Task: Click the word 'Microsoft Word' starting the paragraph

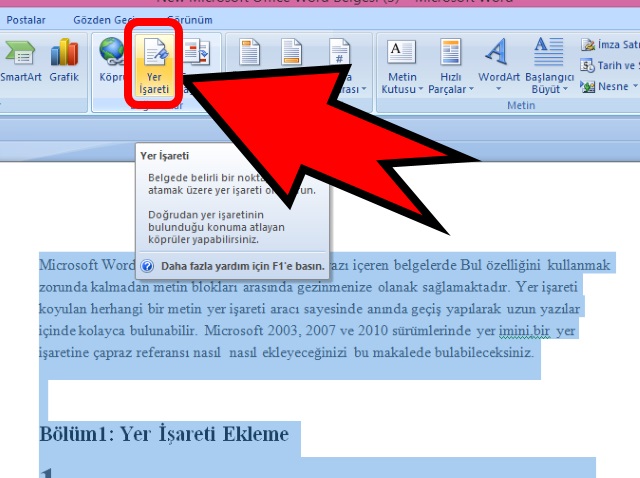Action: 87,265
